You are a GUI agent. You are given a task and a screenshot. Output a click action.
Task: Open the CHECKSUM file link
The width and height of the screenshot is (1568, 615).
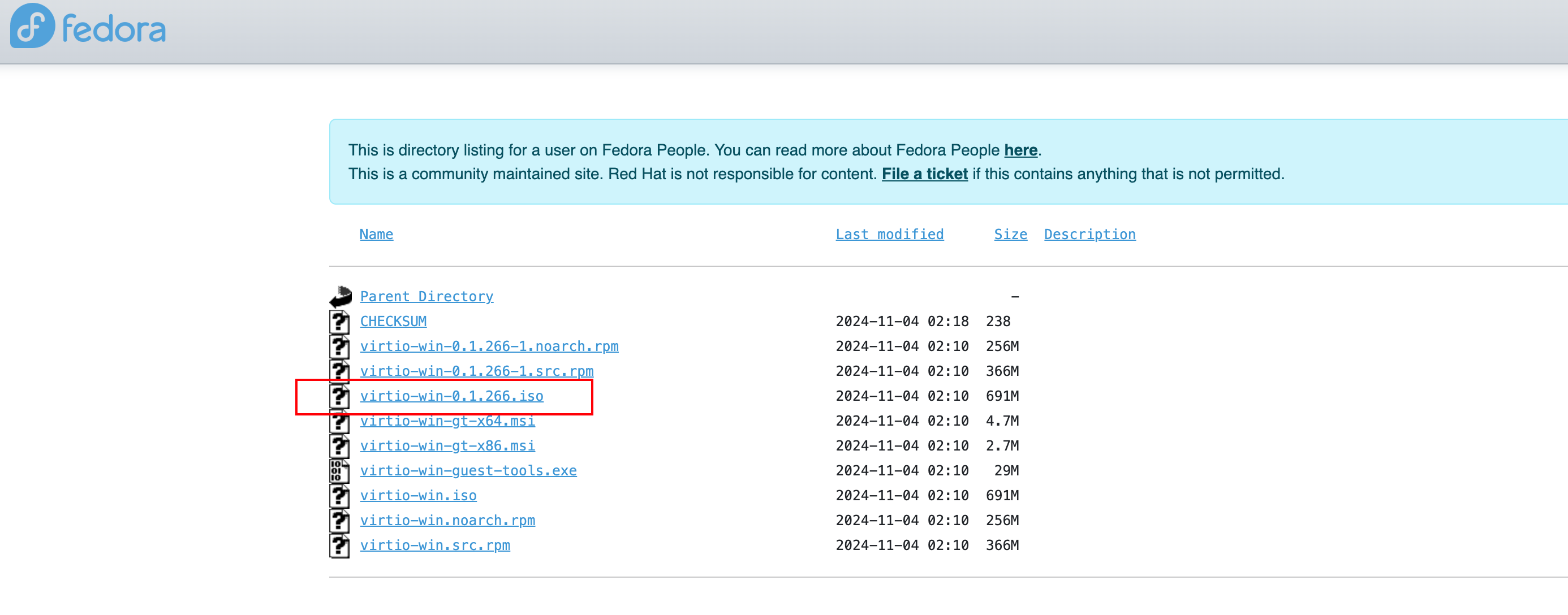tap(393, 321)
